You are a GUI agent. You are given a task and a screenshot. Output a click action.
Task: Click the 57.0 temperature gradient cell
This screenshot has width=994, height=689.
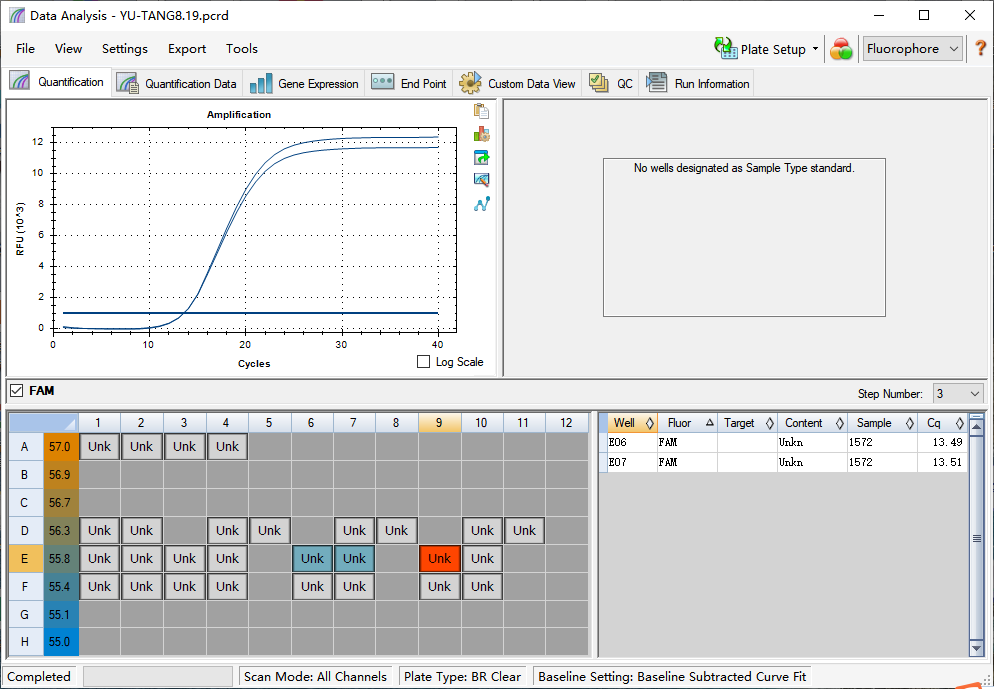pos(60,446)
